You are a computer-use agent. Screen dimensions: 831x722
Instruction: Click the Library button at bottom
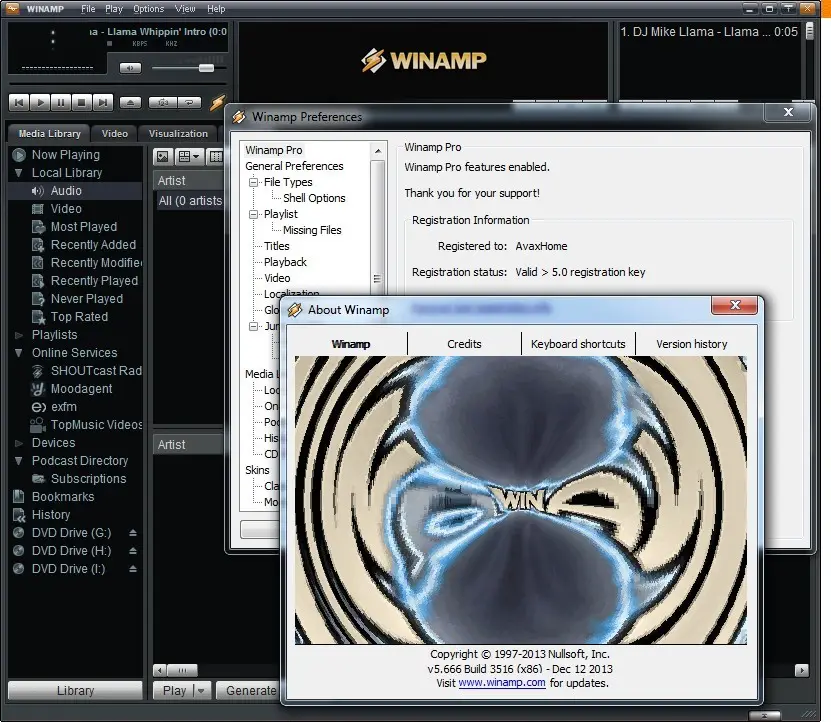[x=75, y=691]
